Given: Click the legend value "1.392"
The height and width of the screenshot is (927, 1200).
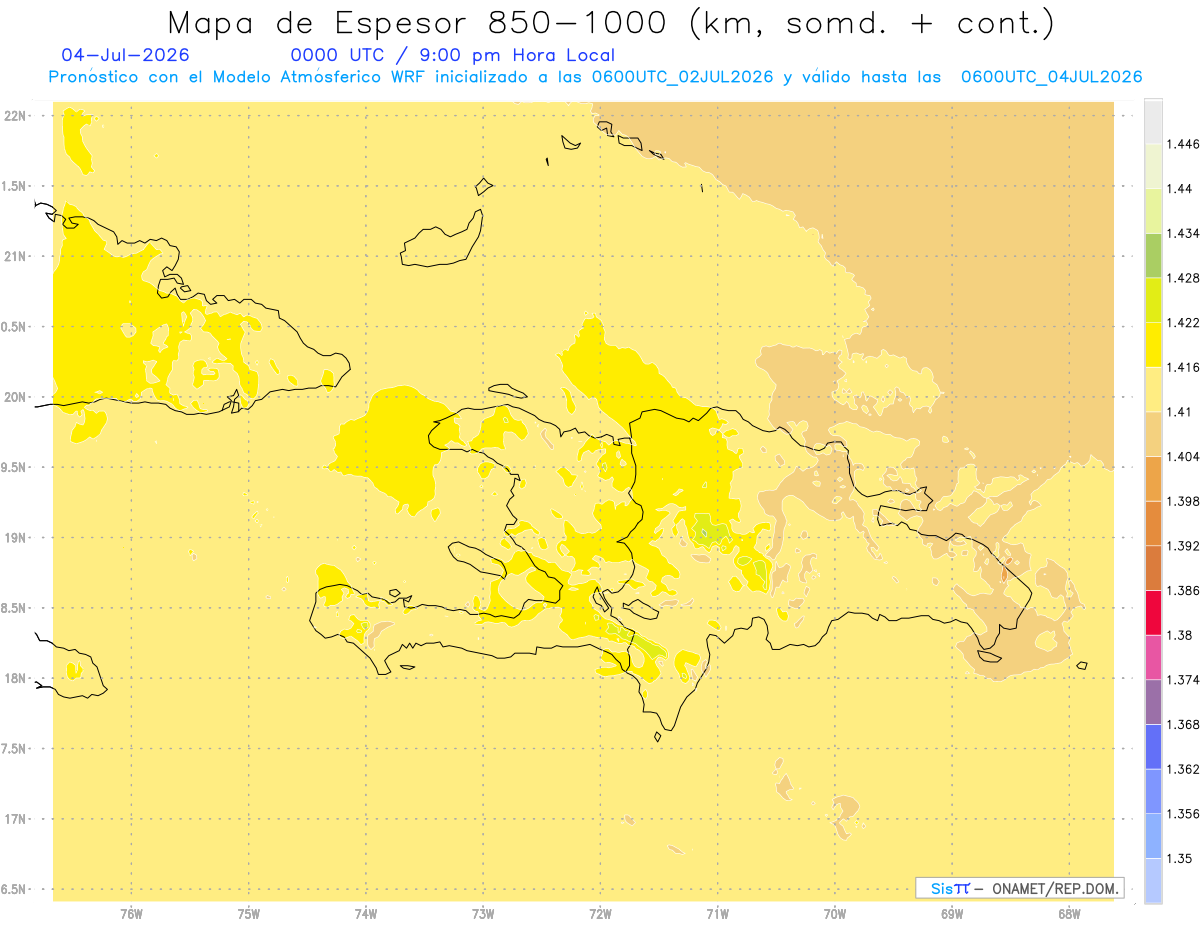Looking at the screenshot, I should (x=1184, y=546).
